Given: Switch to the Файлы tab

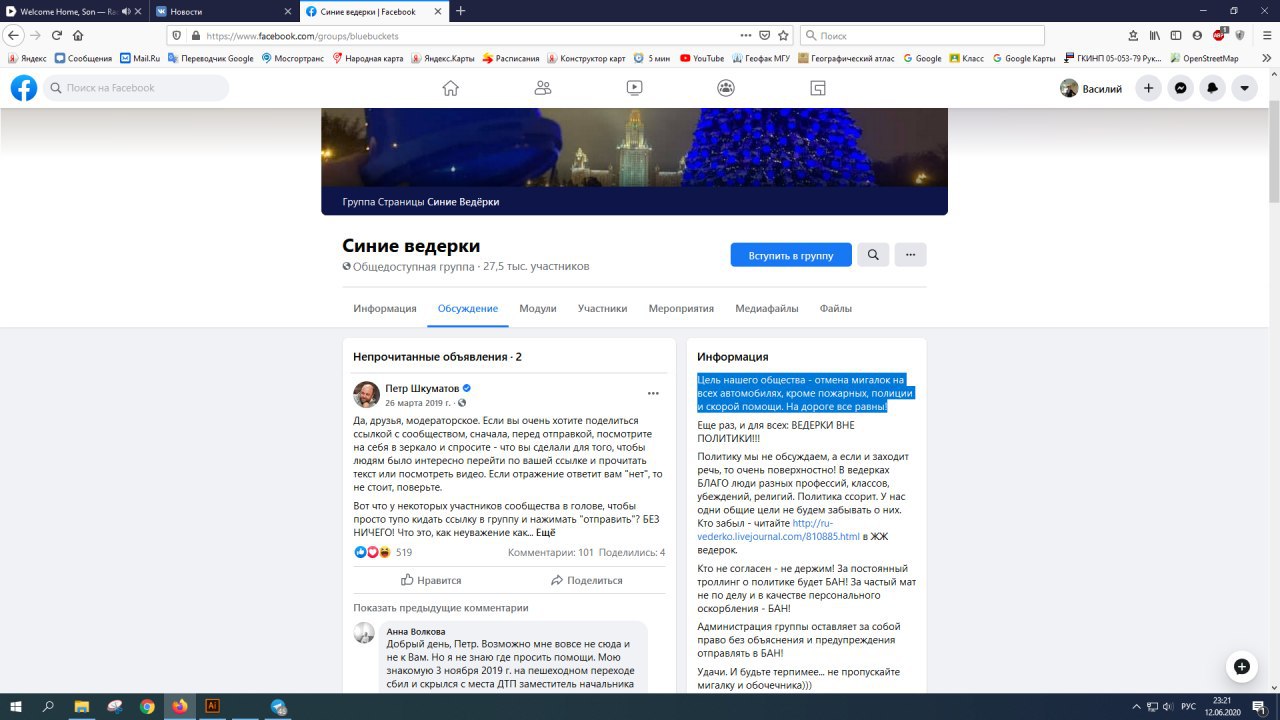Looking at the screenshot, I should tap(836, 308).
